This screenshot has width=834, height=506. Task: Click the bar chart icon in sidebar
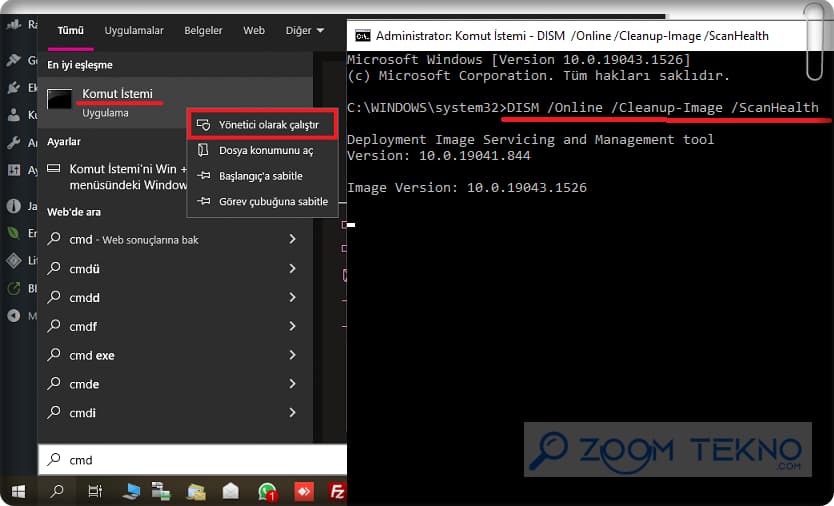[x=14, y=24]
